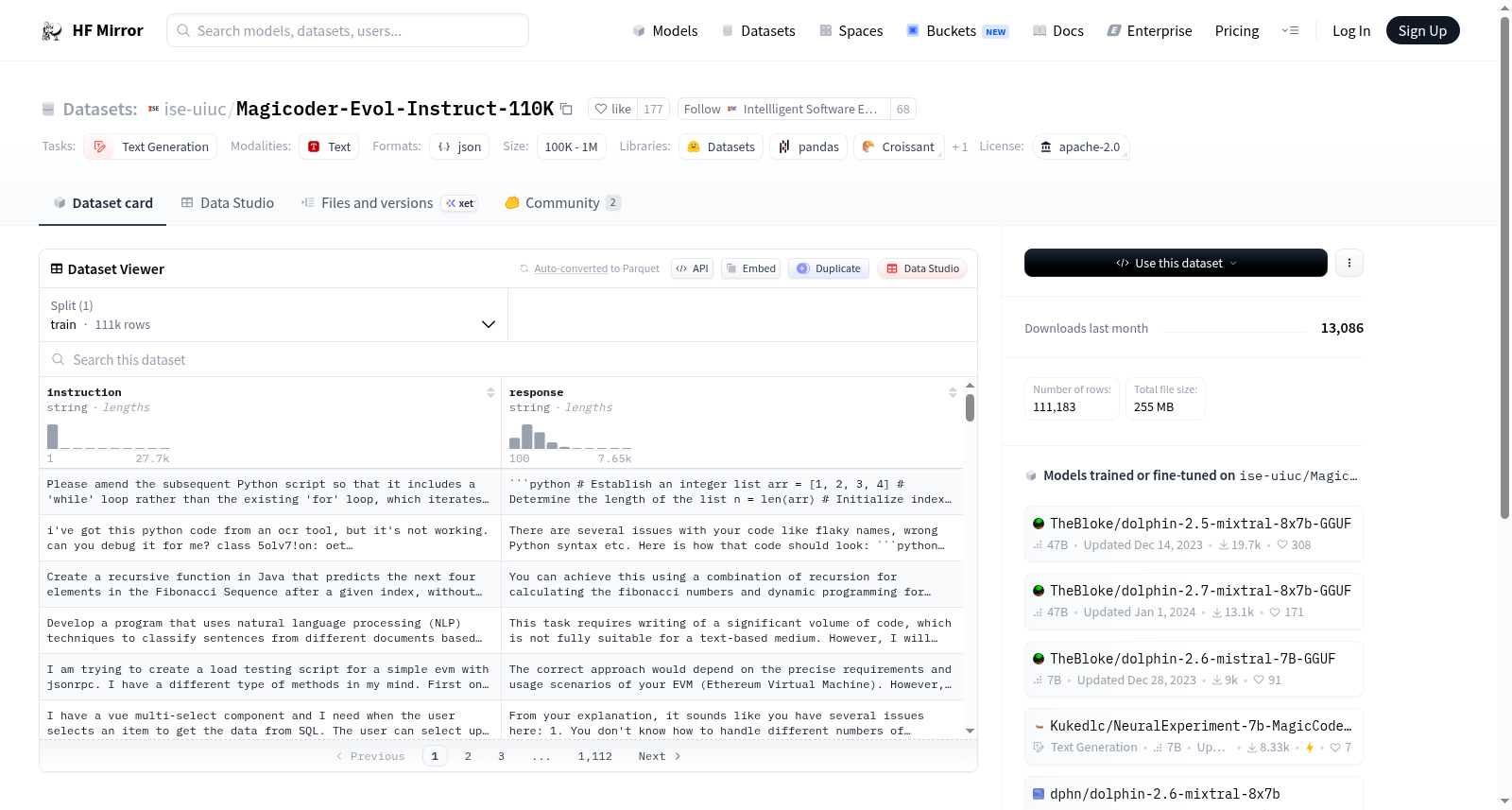Go to the Community tab
This screenshot has width=1512, height=810.
coord(562,203)
